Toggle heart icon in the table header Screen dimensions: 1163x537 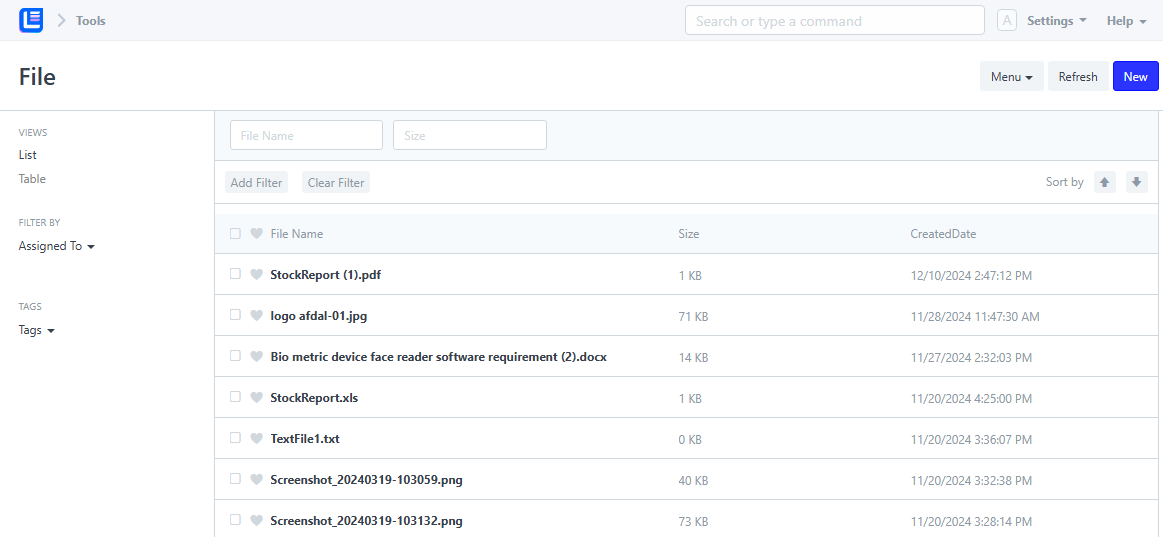257,234
